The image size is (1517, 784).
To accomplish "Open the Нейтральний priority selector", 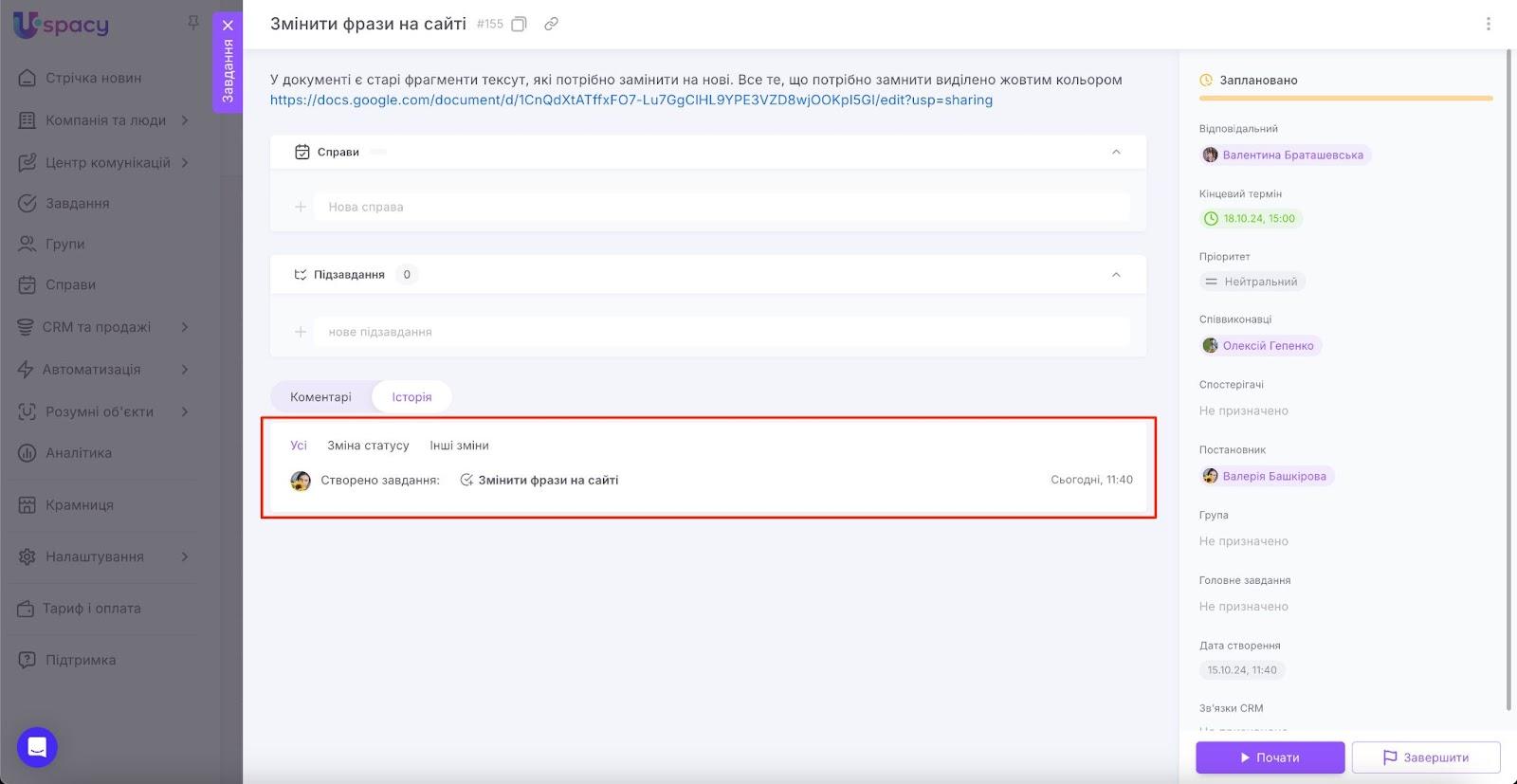I will (1252, 282).
